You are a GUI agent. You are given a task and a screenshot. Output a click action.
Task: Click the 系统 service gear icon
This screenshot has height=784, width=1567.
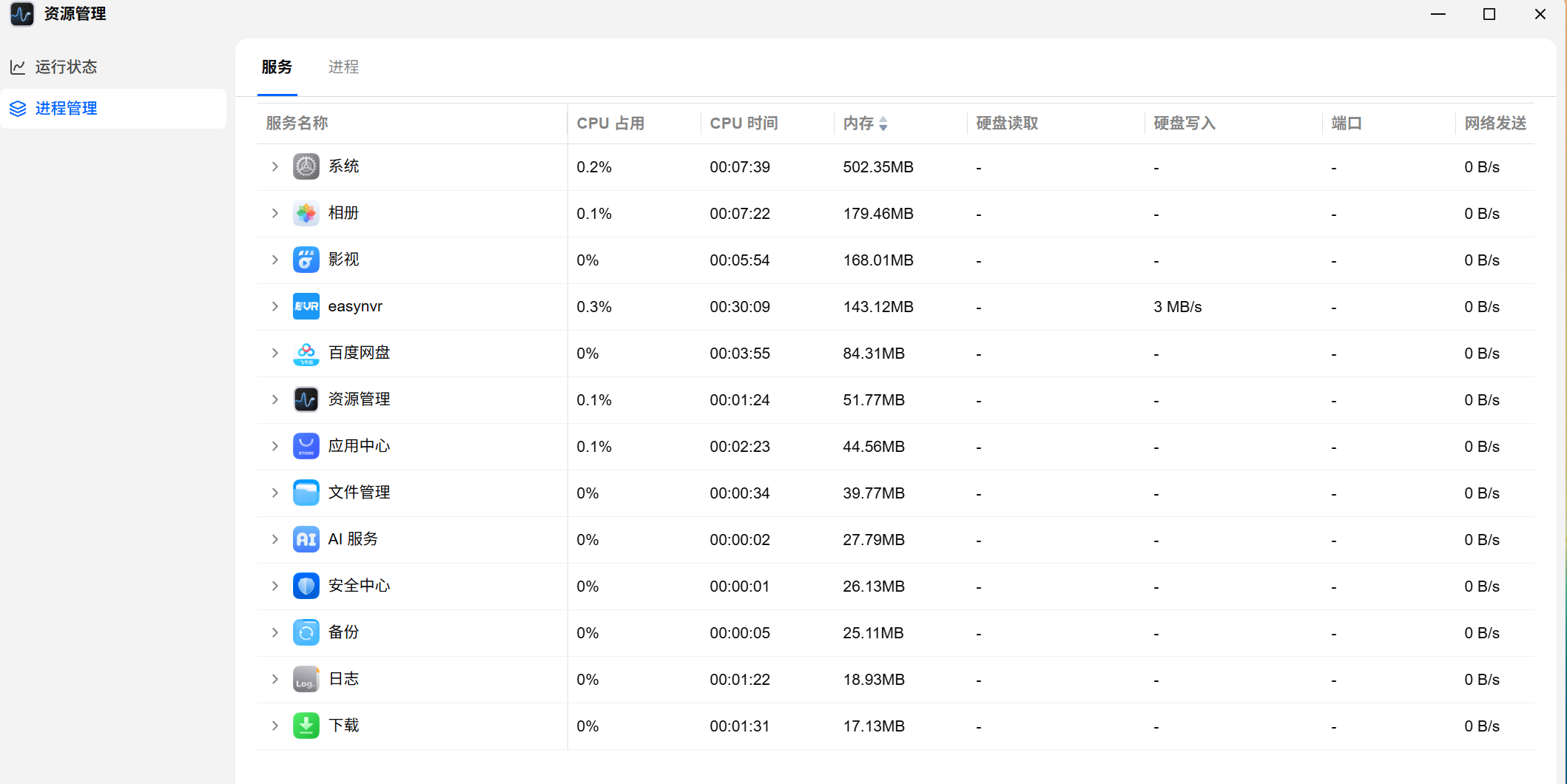click(x=306, y=166)
